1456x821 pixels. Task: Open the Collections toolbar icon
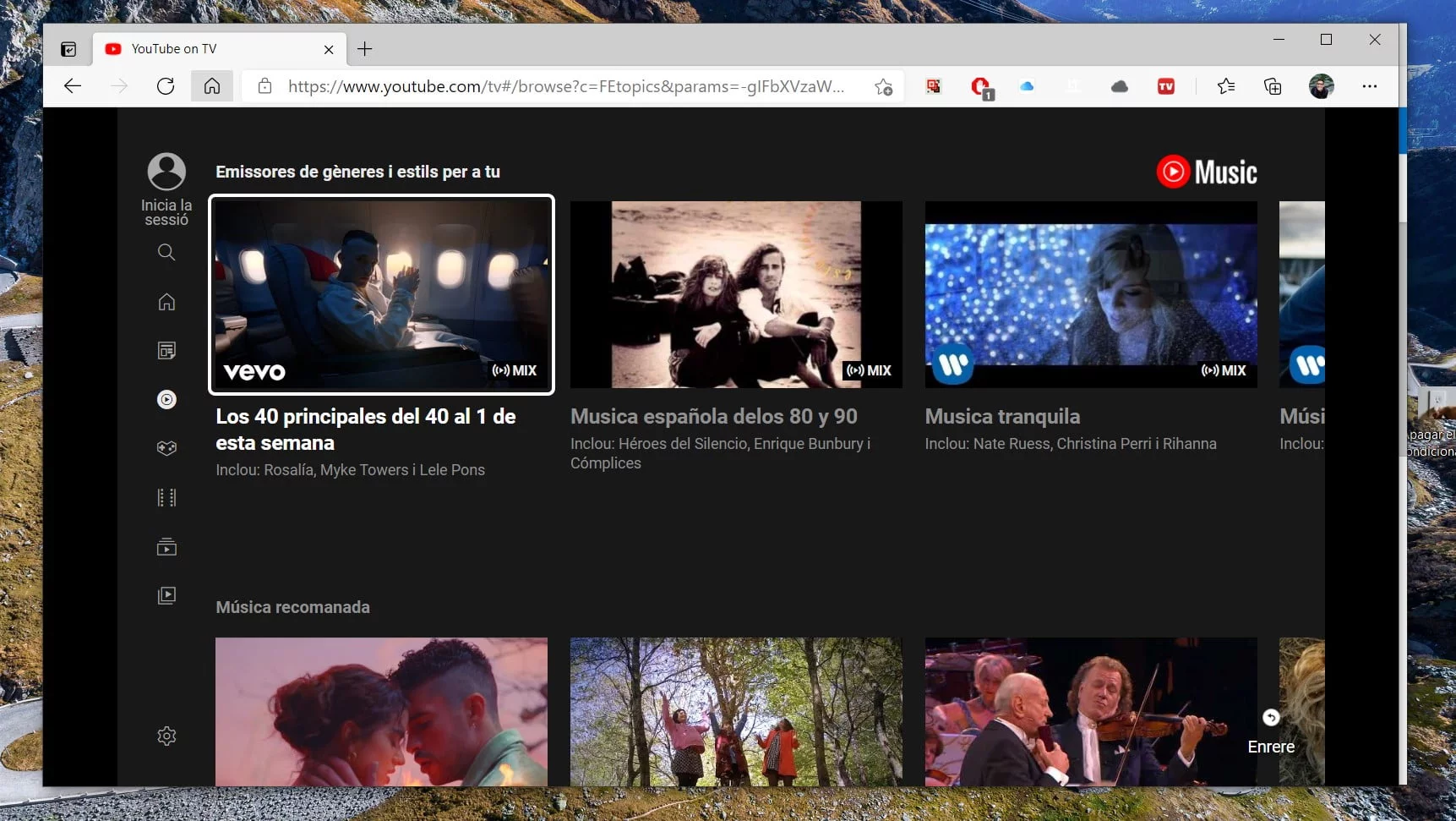pos(1273,86)
